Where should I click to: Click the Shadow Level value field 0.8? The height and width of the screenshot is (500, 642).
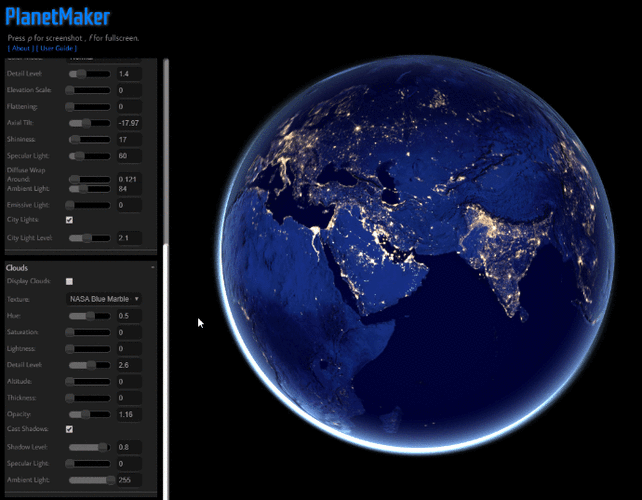point(129,447)
